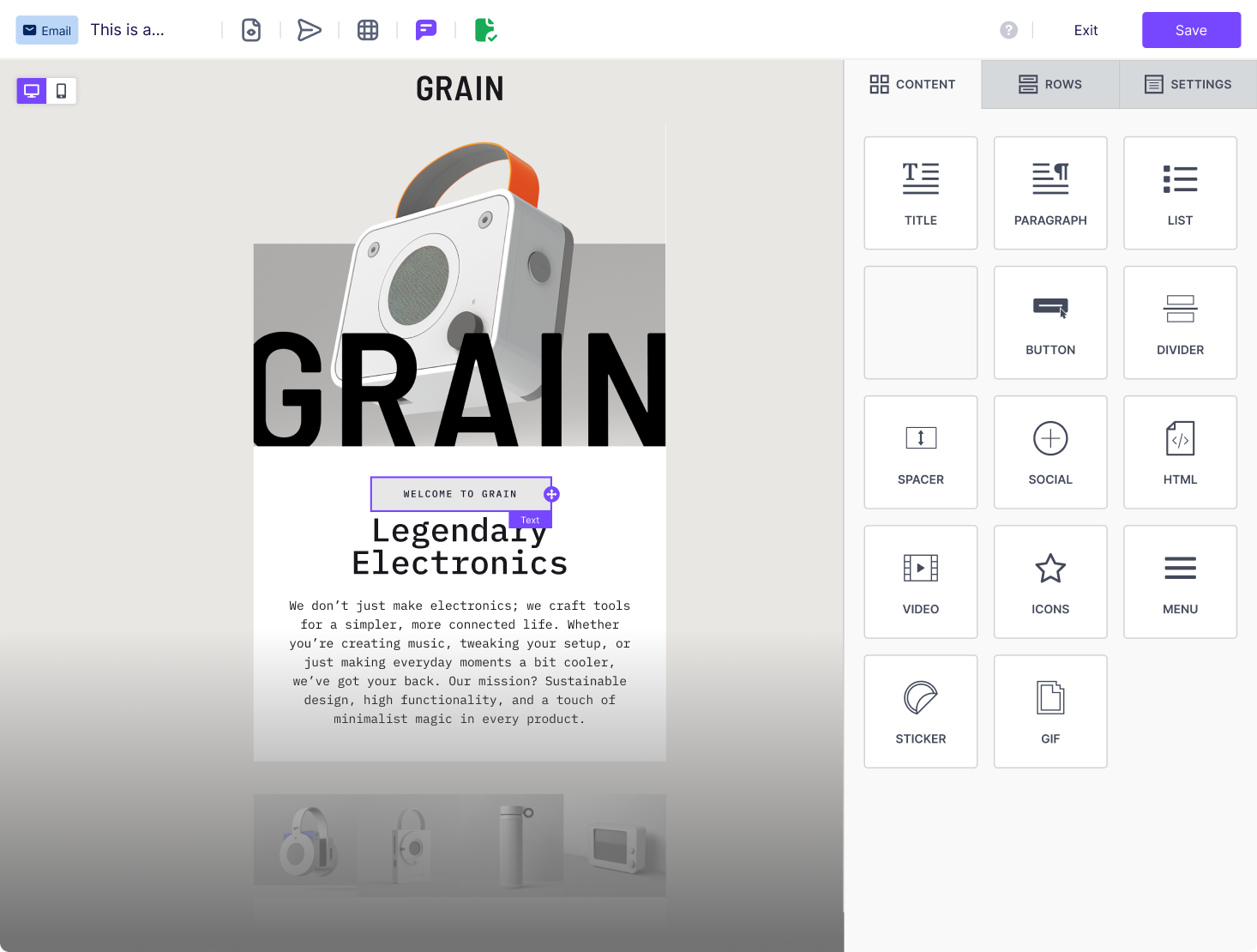Exit the editor
1257x952 pixels.
click(x=1085, y=29)
